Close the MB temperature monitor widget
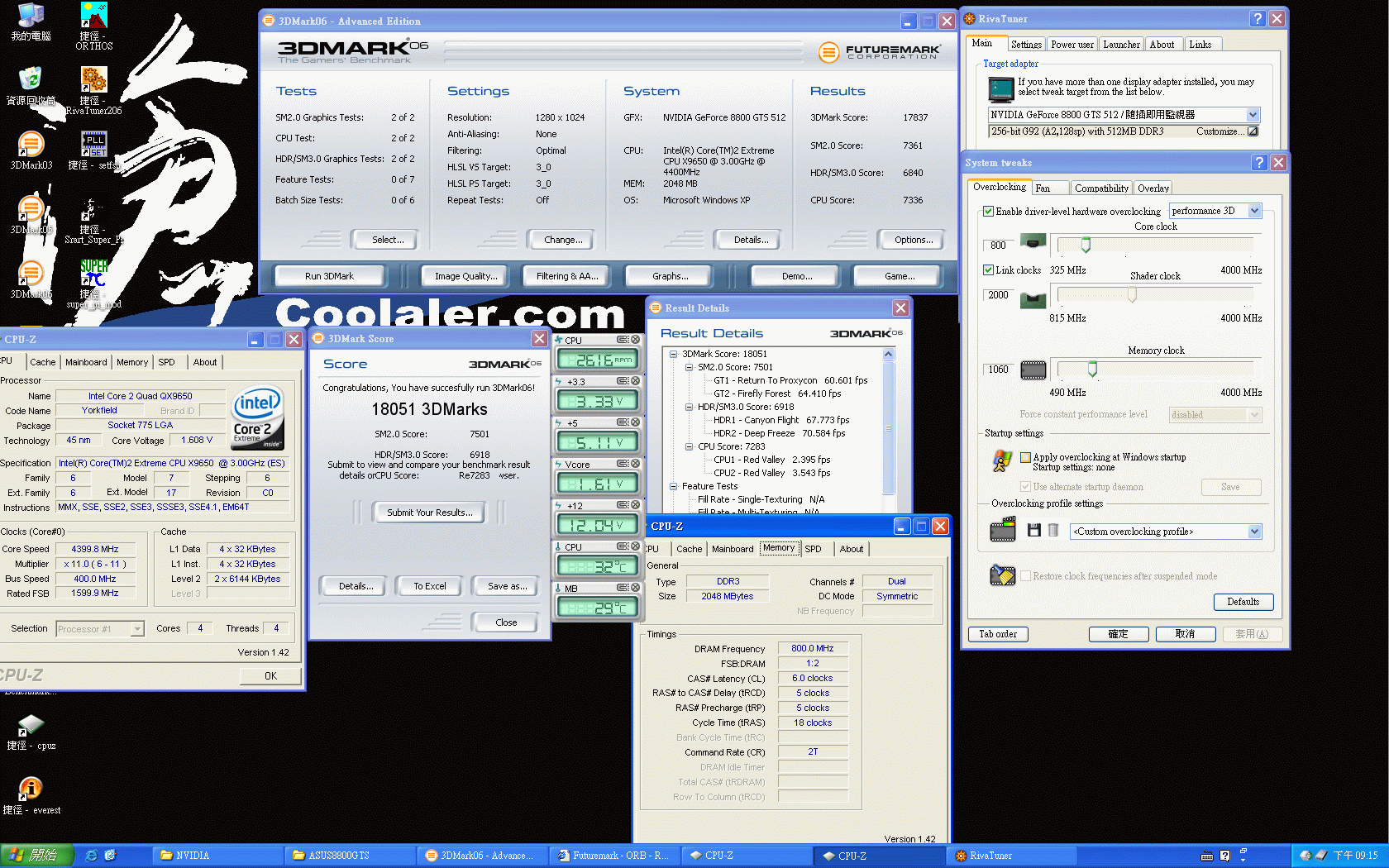1389x868 pixels. pos(635,588)
